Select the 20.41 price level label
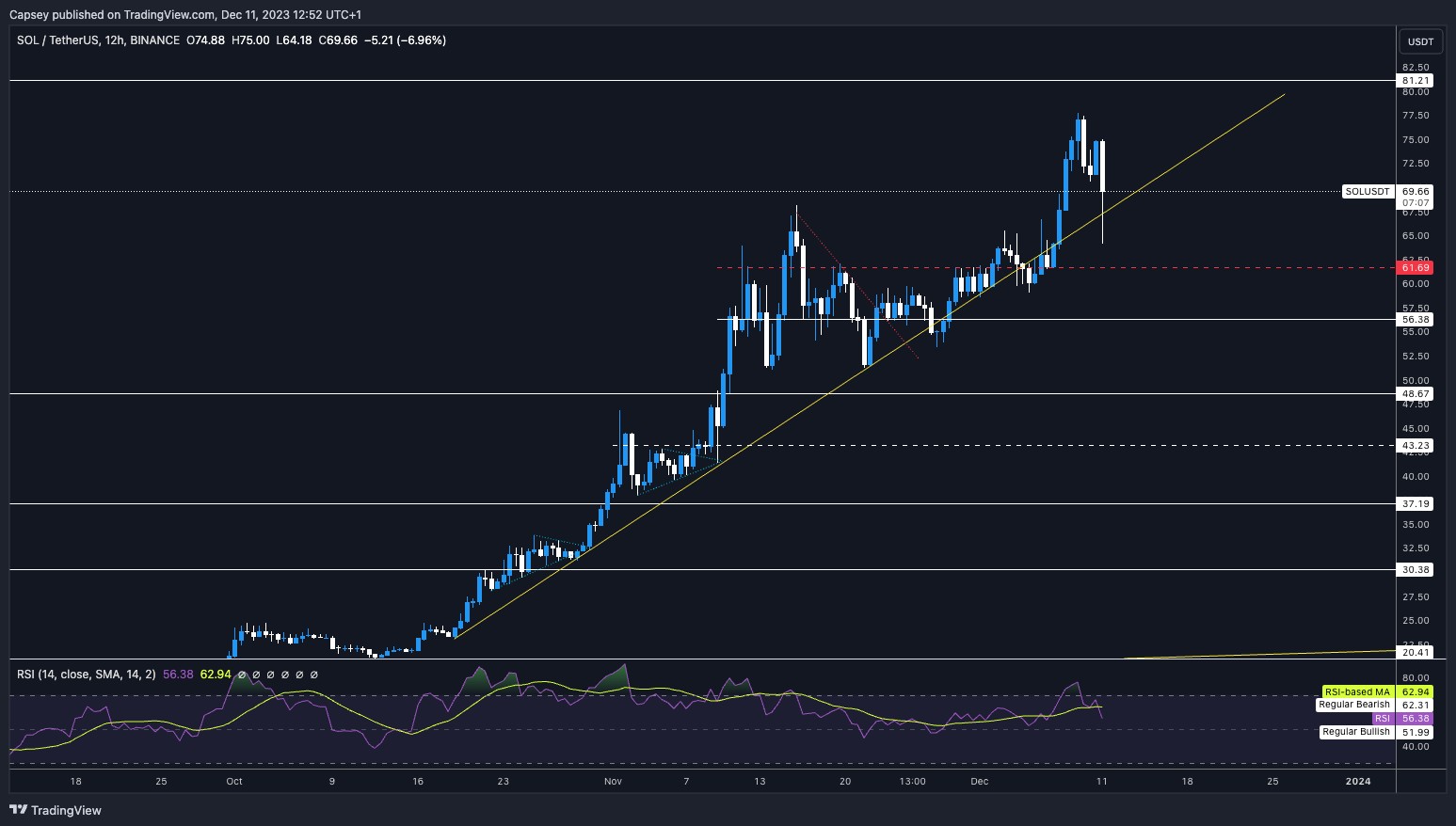Image resolution: width=1456 pixels, height=826 pixels. click(x=1416, y=652)
